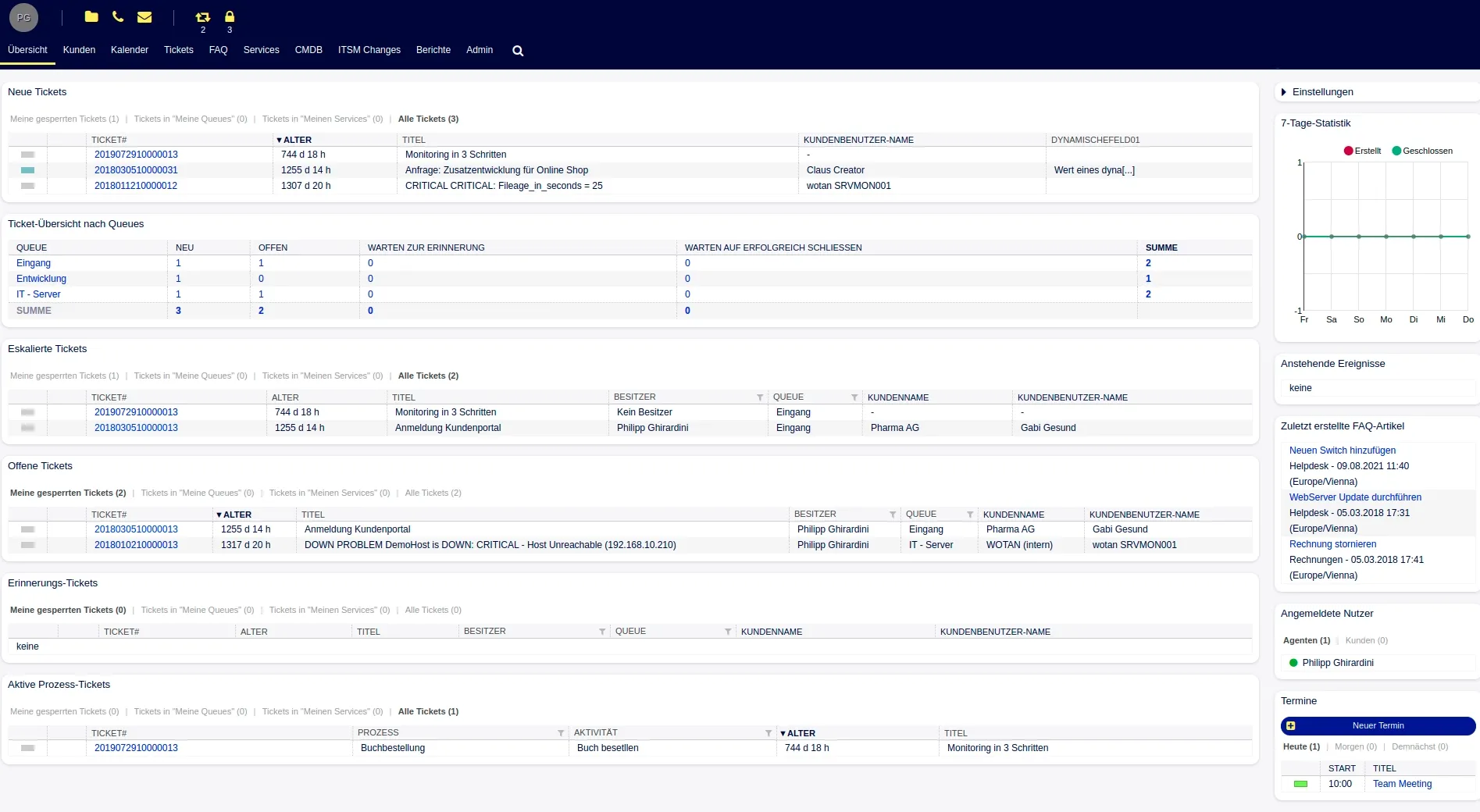Click green indicator beside Team Meeting

[1300, 784]
